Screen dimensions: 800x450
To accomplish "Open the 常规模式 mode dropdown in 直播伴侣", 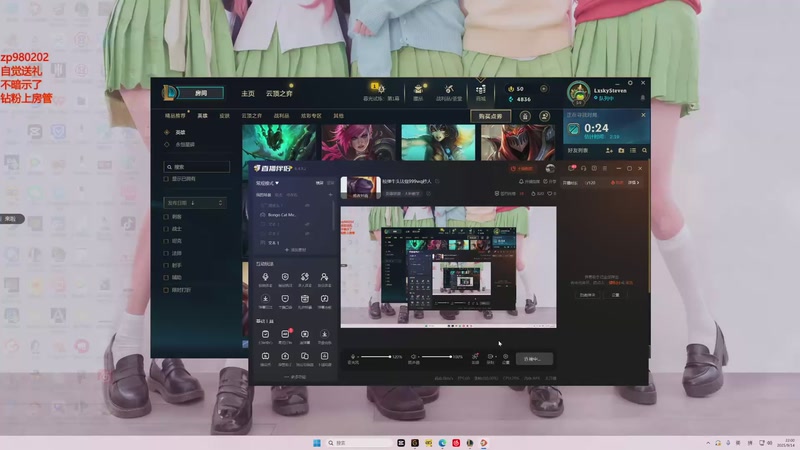I will click(x=267, y=183).
